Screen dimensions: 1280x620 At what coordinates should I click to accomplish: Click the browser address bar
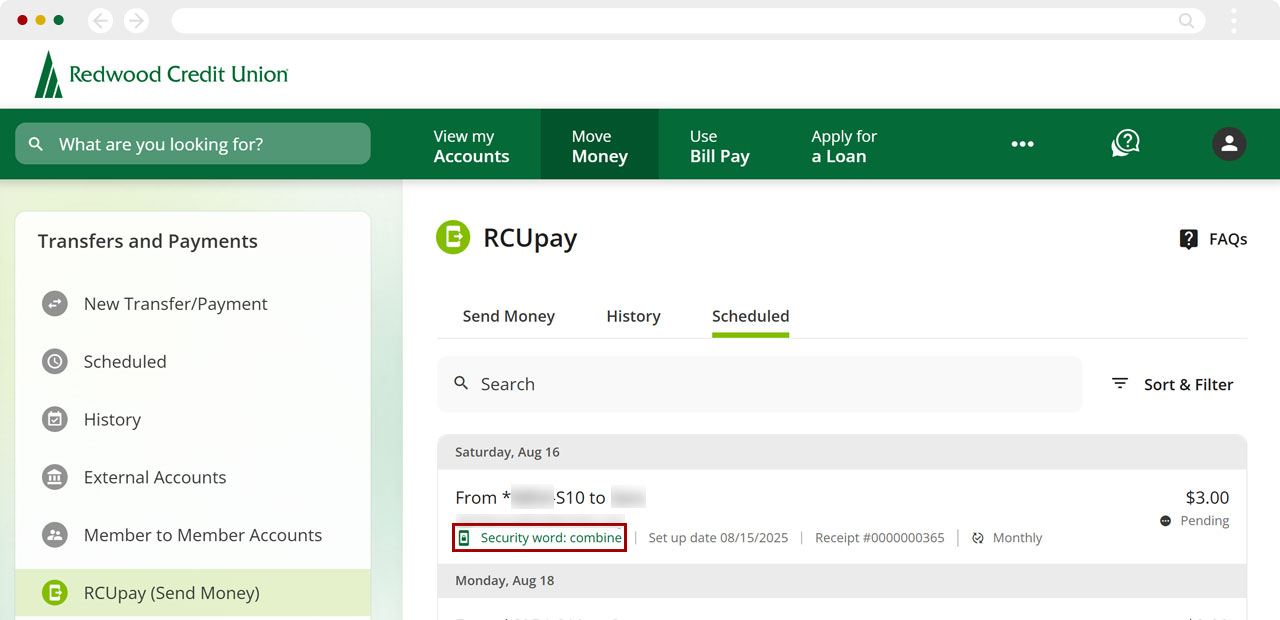point(687,20)
